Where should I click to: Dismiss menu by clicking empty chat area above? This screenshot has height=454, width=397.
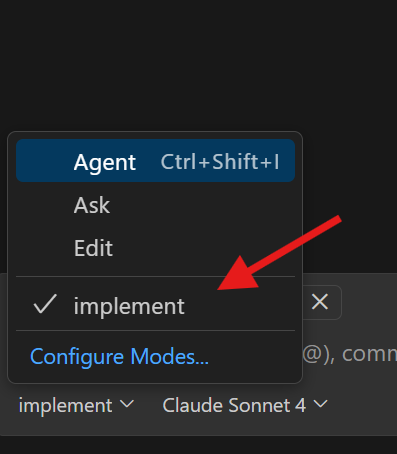pos(198,67)
